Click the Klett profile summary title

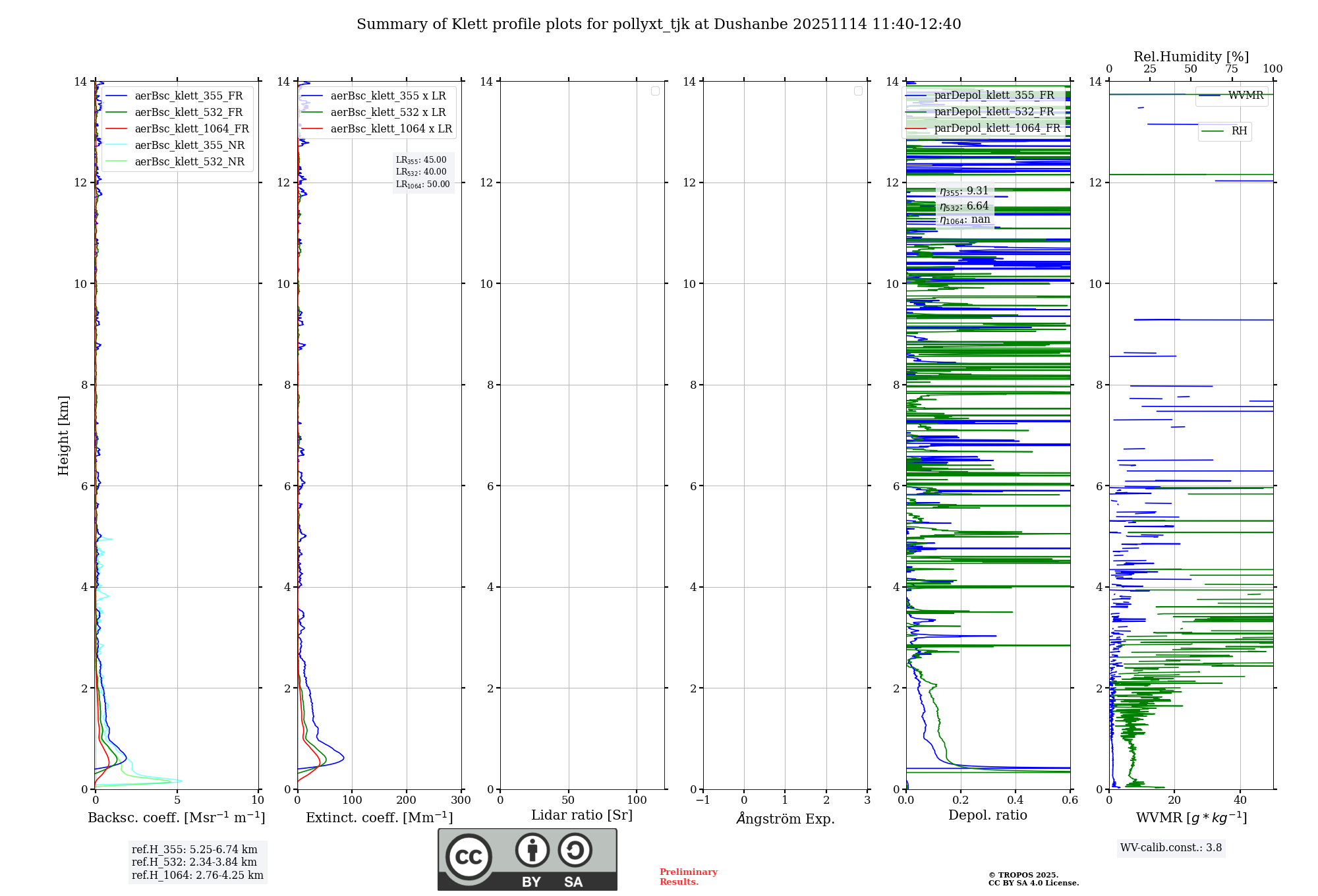(x=658, y=24)
